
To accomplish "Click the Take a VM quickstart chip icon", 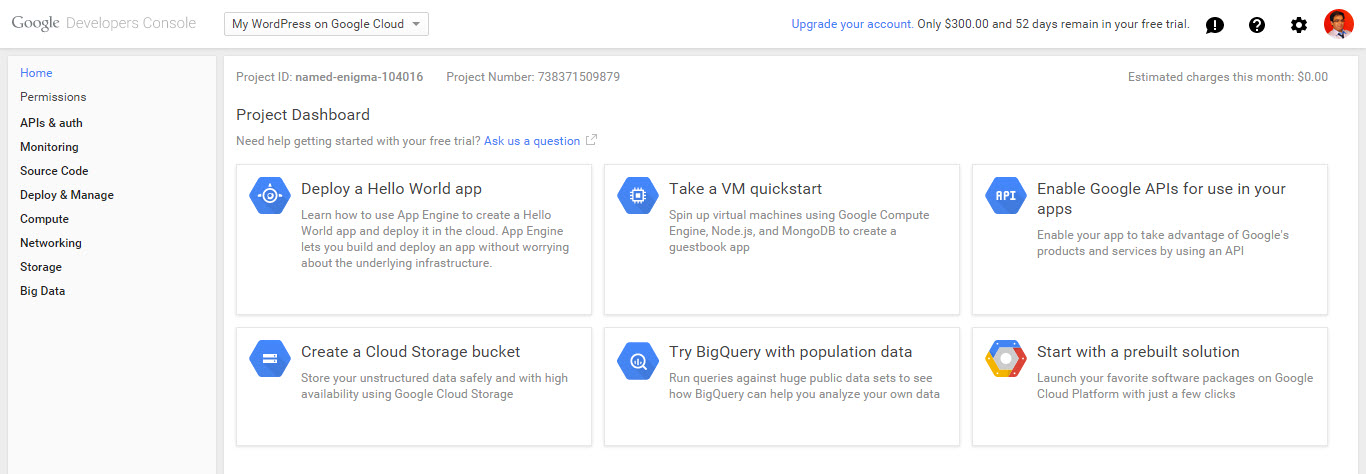I will [637, 196].
